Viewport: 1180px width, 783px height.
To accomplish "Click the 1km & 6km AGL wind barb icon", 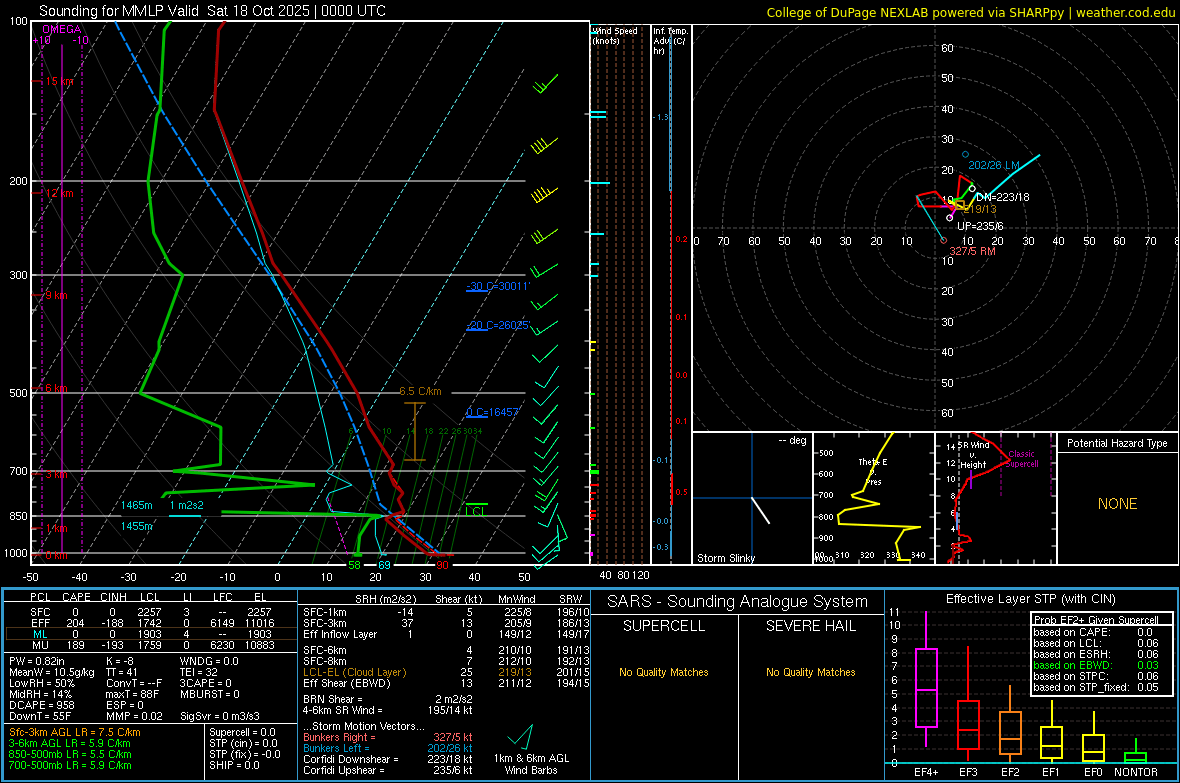I will pyautogui.click(x=522, y=736).
